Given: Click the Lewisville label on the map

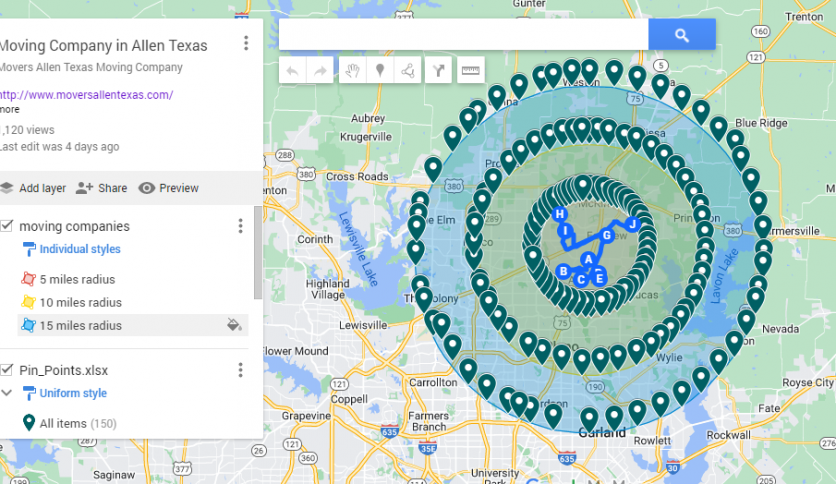Looking at the screenshot, I should (x=363, y=325).
